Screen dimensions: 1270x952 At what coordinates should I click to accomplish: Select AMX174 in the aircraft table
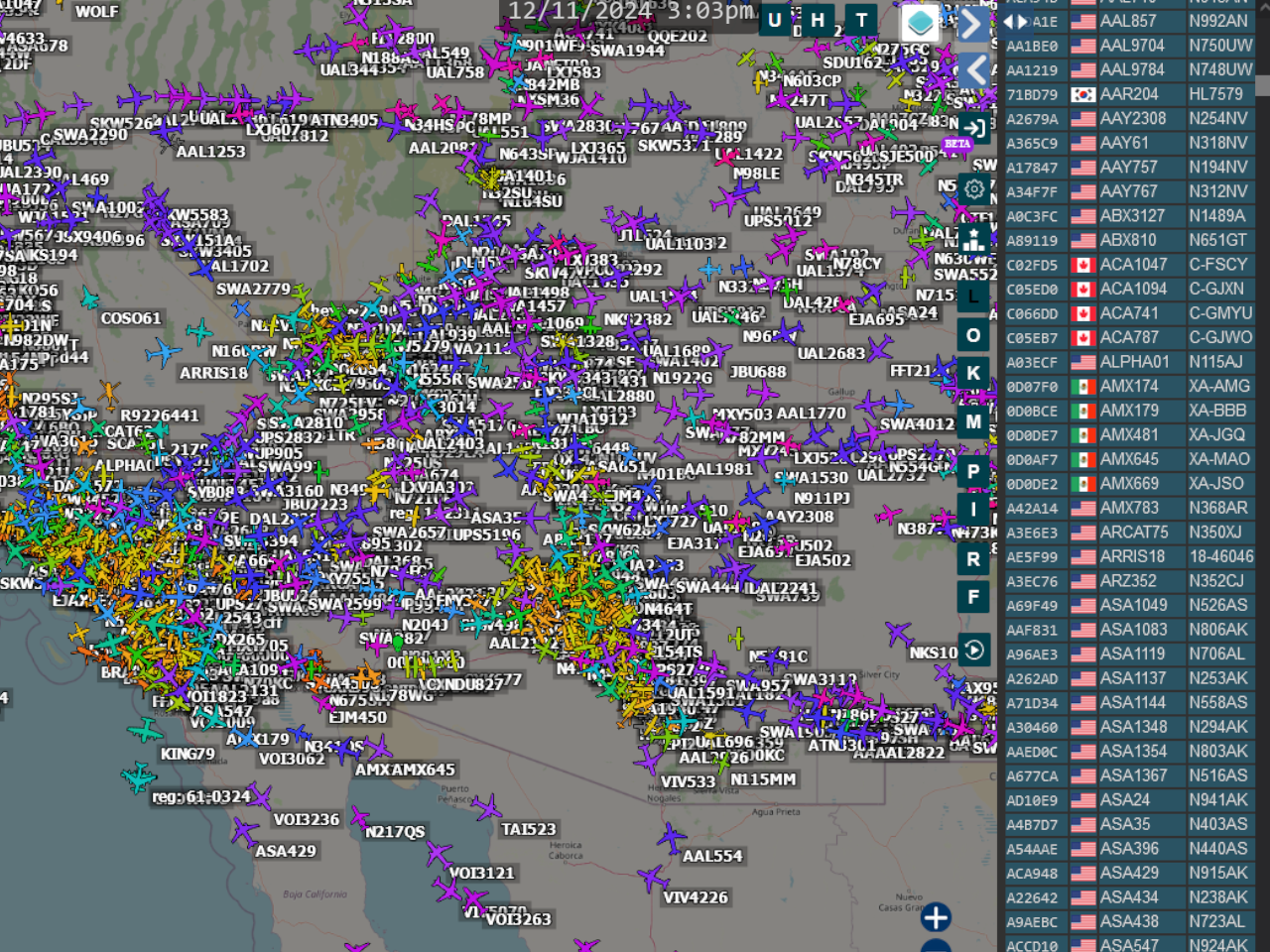(x=1129, y=387)
